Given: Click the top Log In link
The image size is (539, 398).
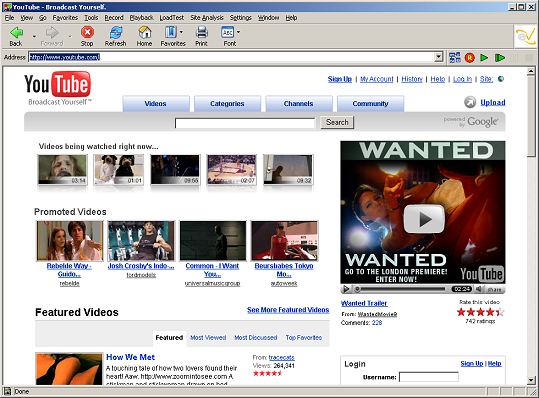Looking at the screenshot, I should coord(462,79).
